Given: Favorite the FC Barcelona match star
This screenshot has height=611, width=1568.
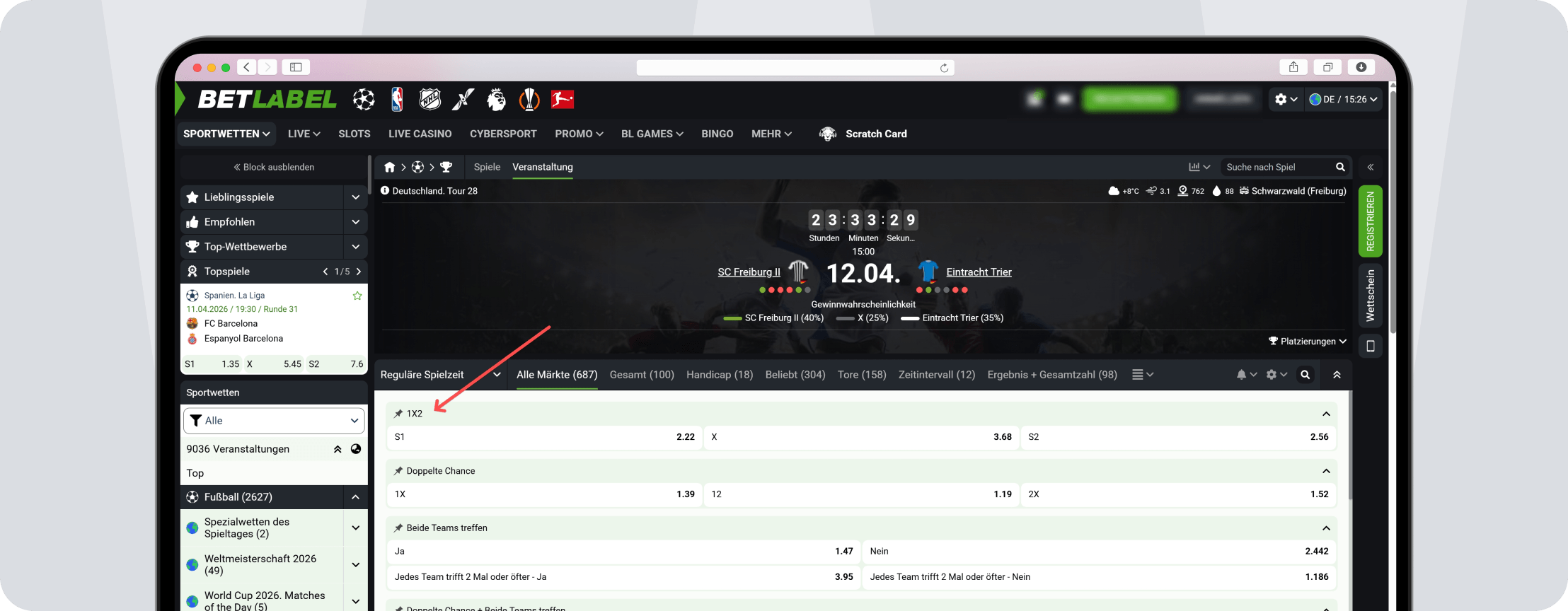Looking at the screenshot, I should click(357, 296).
